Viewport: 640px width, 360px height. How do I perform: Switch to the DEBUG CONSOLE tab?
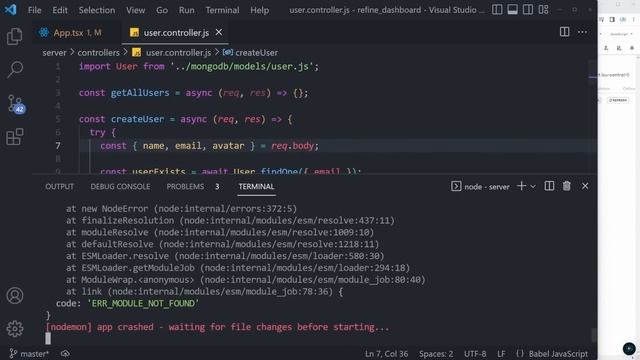120,187
